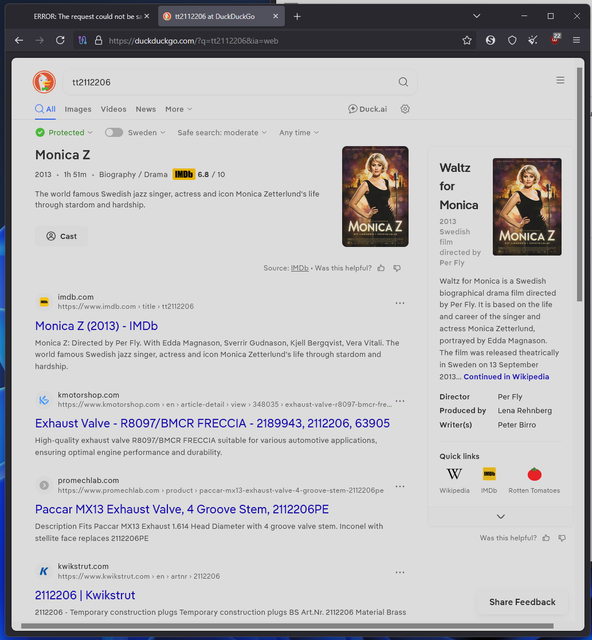Open the Safe search: moderate dropdown
This screenshot has height=640, width=592.
pos(222,133)
